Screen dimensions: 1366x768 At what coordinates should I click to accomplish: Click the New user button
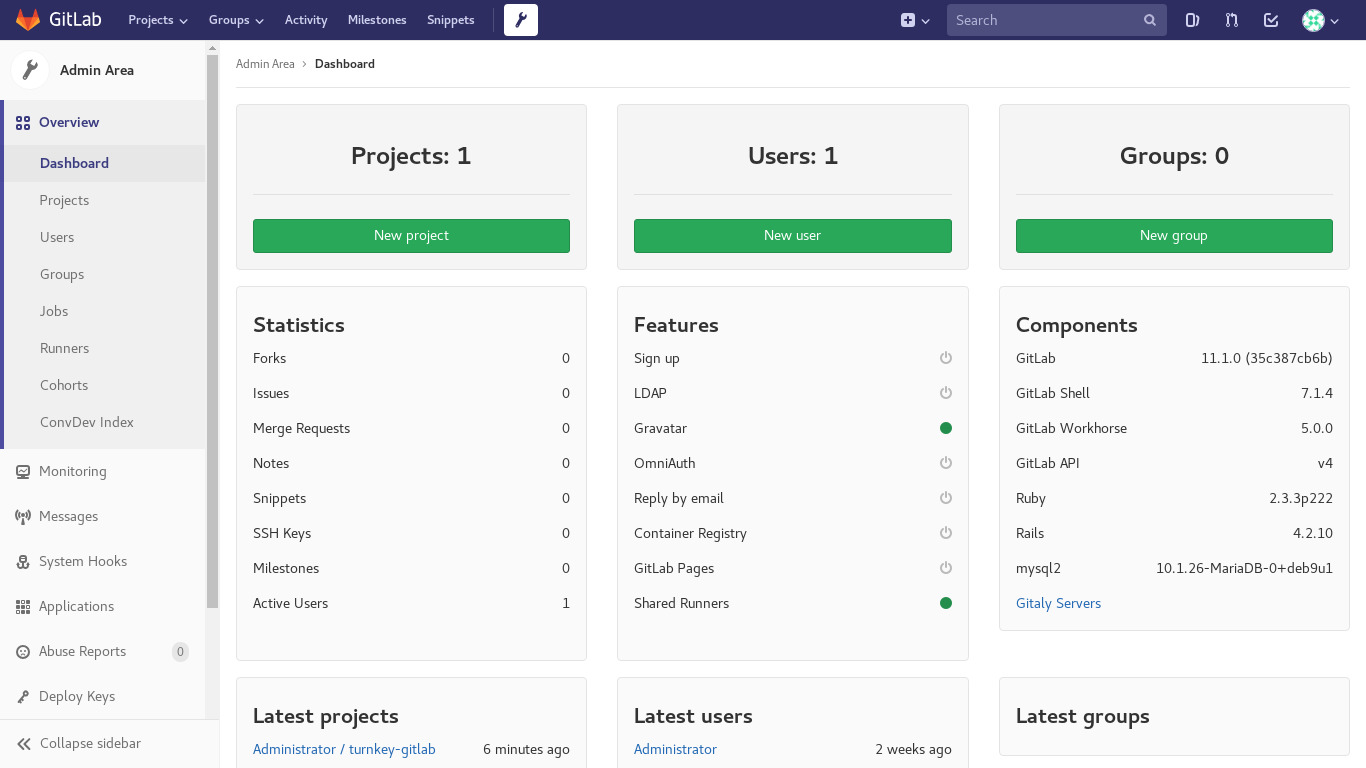792,236
